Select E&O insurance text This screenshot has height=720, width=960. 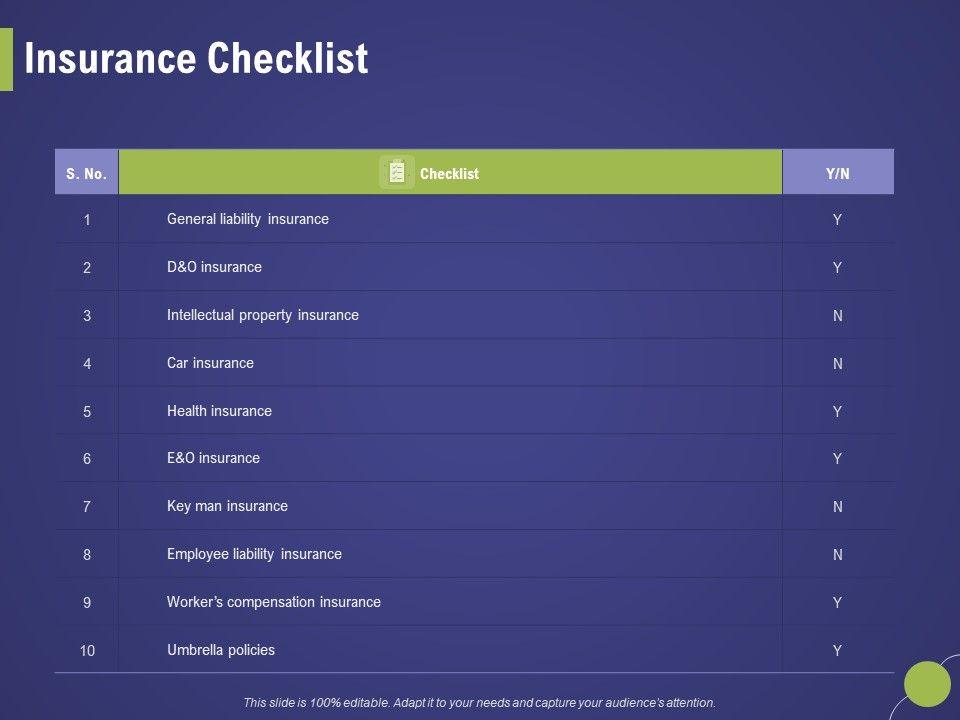click(213, 458)
